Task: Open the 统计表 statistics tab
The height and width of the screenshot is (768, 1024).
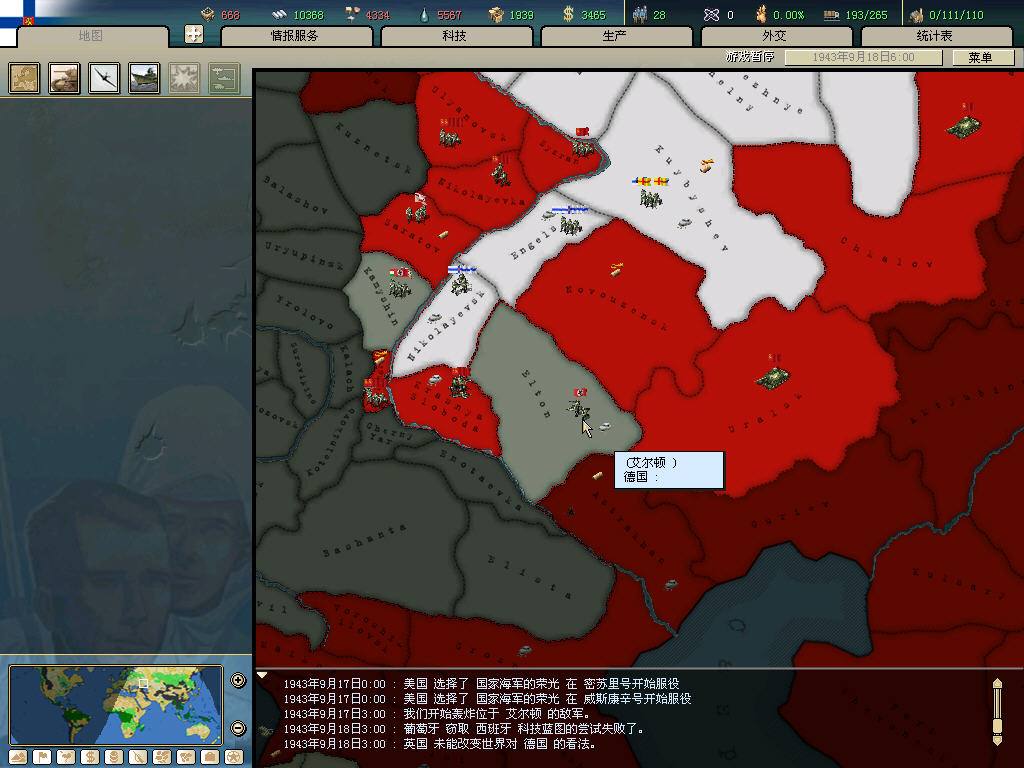Action: pos(934,36)
